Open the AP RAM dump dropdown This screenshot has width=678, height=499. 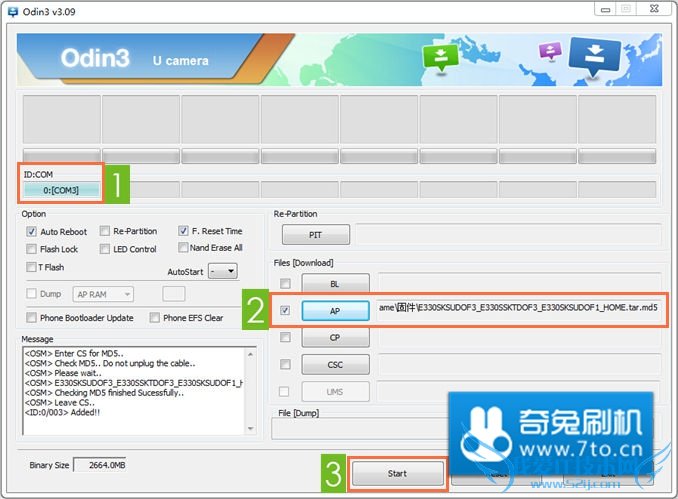click(103, 294)
